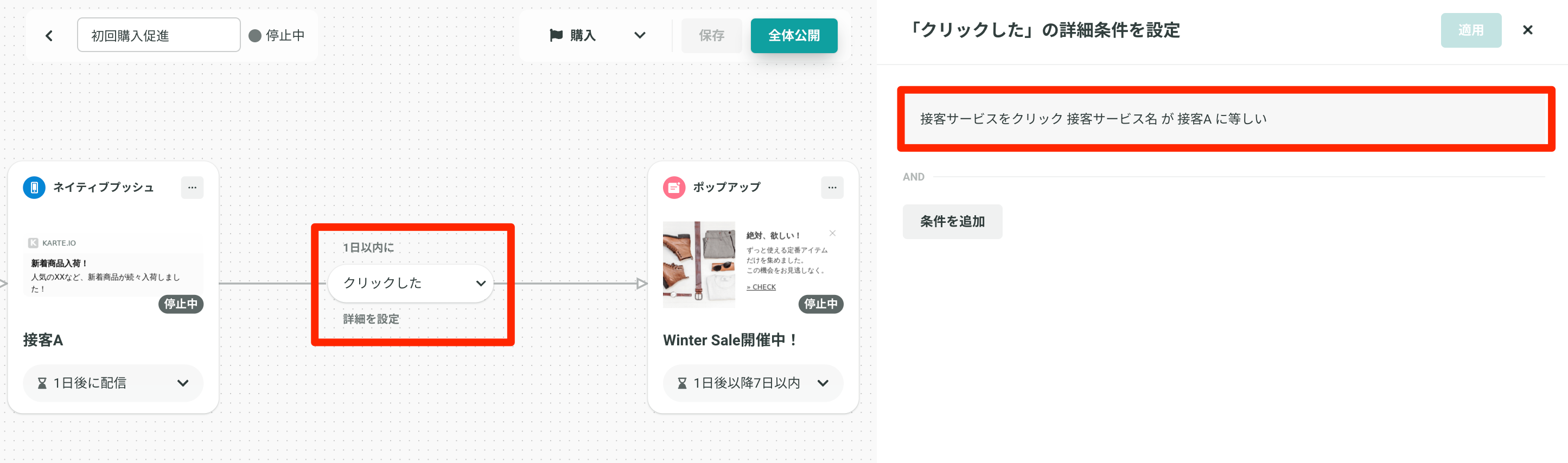The image size is (1568, 463).
Task: Click the pink popup message icon
Action: [674, 188]
